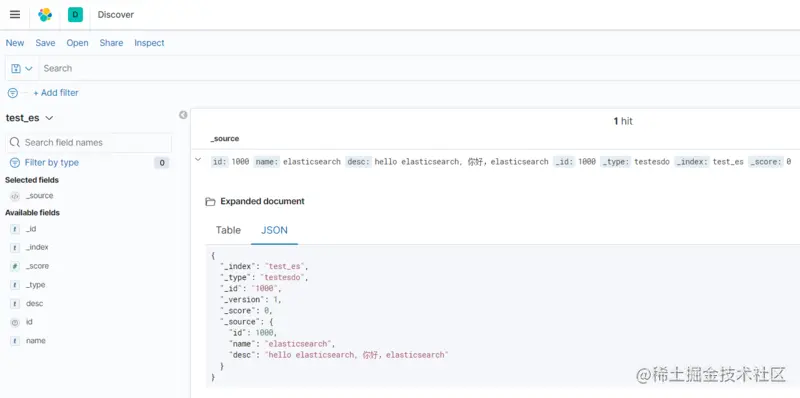
Task: Click the Add filter link
Action: pos(56,93)
